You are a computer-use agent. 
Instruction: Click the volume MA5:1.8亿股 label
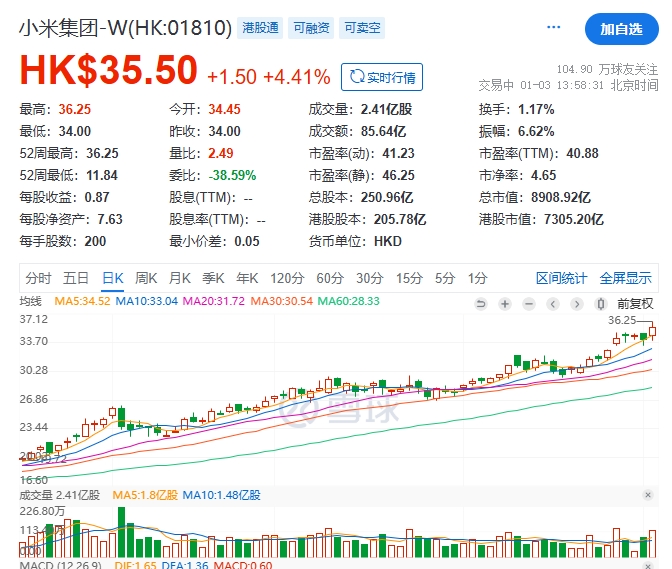click(x=145, y=495)
